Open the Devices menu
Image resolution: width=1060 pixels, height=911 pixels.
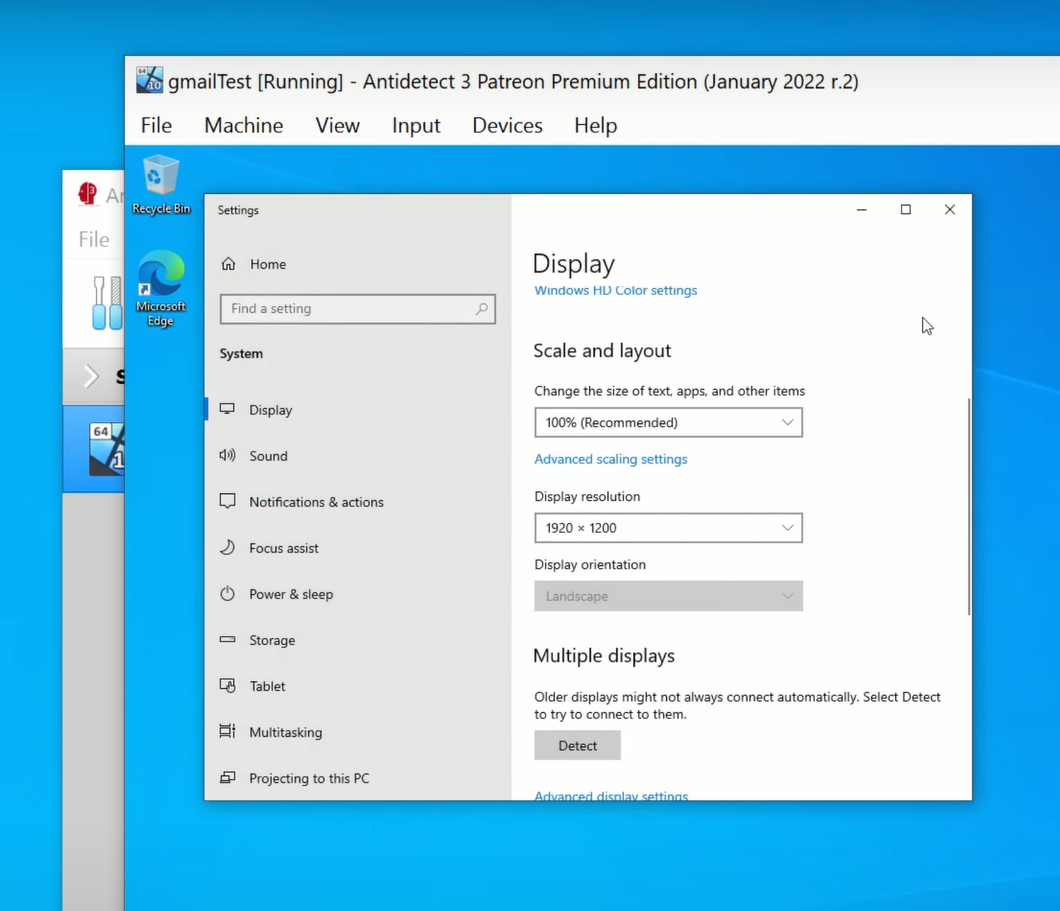(x=507, y=126)
